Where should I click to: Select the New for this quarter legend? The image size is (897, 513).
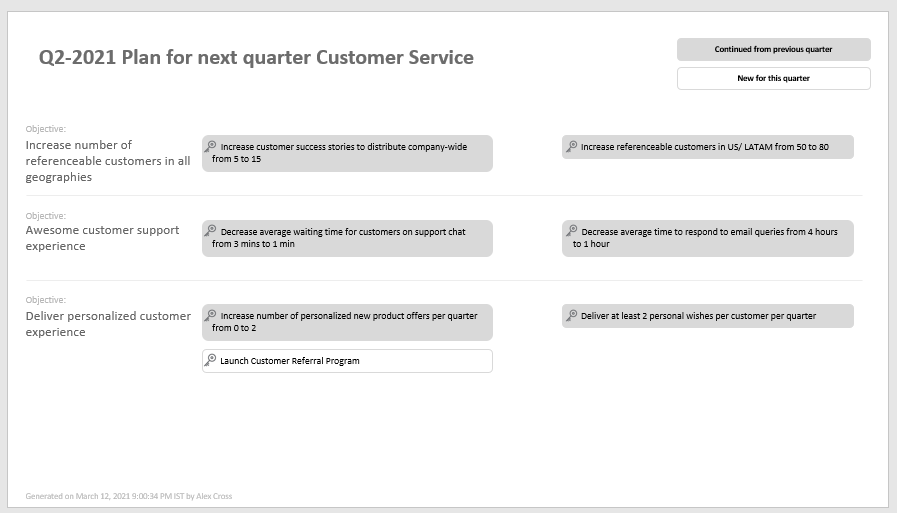pyautogui.click(x=773, y=78)
